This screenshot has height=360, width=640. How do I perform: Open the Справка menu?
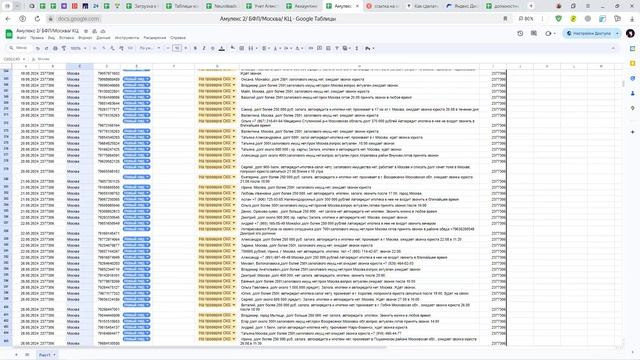pyautogui.click(x=178, y=38)
